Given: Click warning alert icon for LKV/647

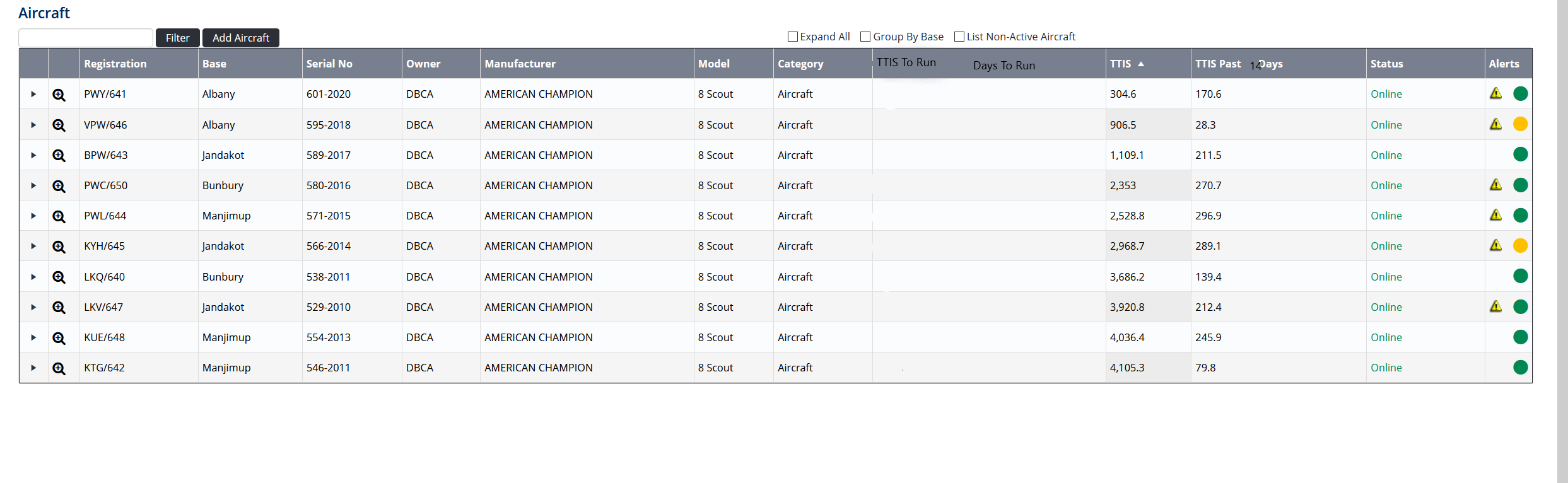Looking at the screenshot, I should tap(1495, 306).
